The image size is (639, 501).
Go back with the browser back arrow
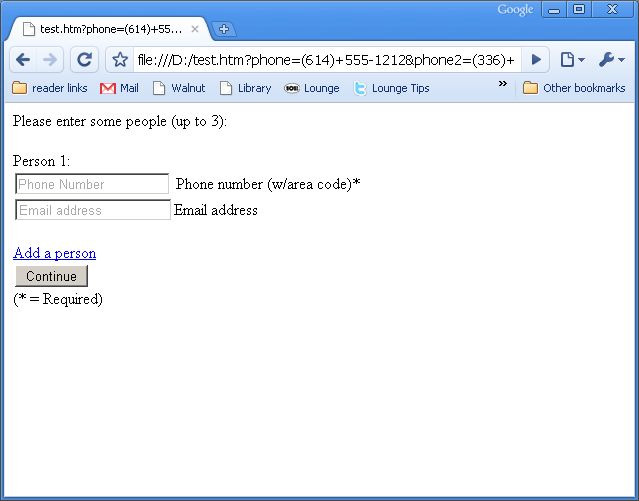click(x=23, y=60)
